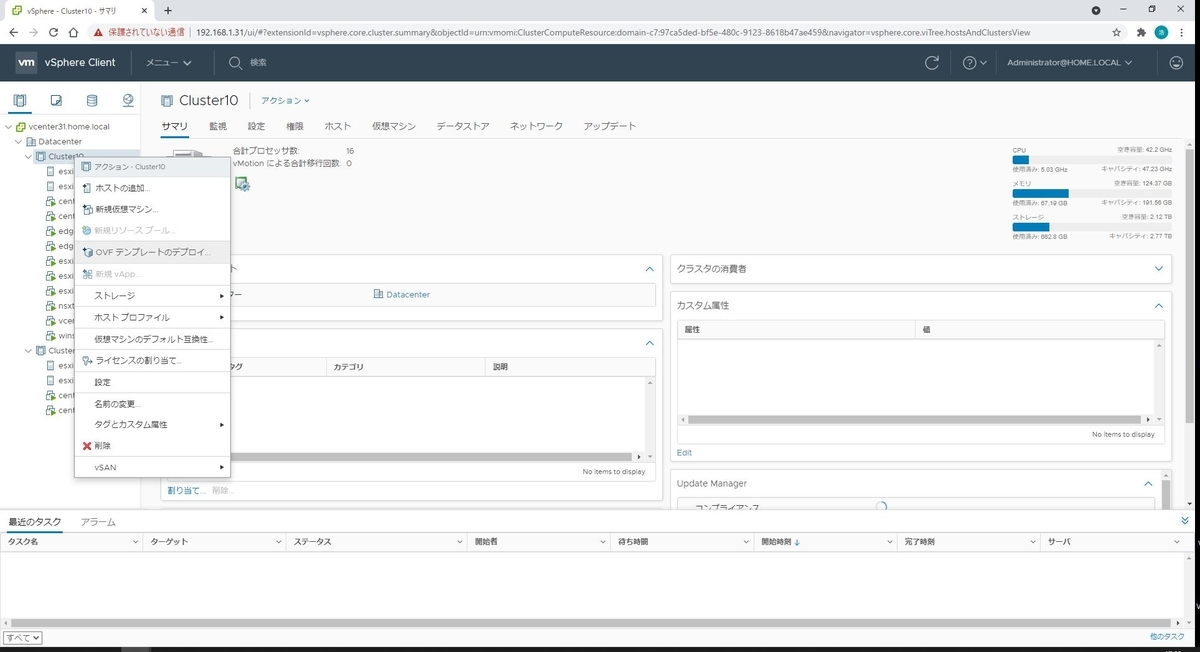The image size is (1200, 652).
Task: Expand the クラスタの消費者 card
Action: point(1159,268)
